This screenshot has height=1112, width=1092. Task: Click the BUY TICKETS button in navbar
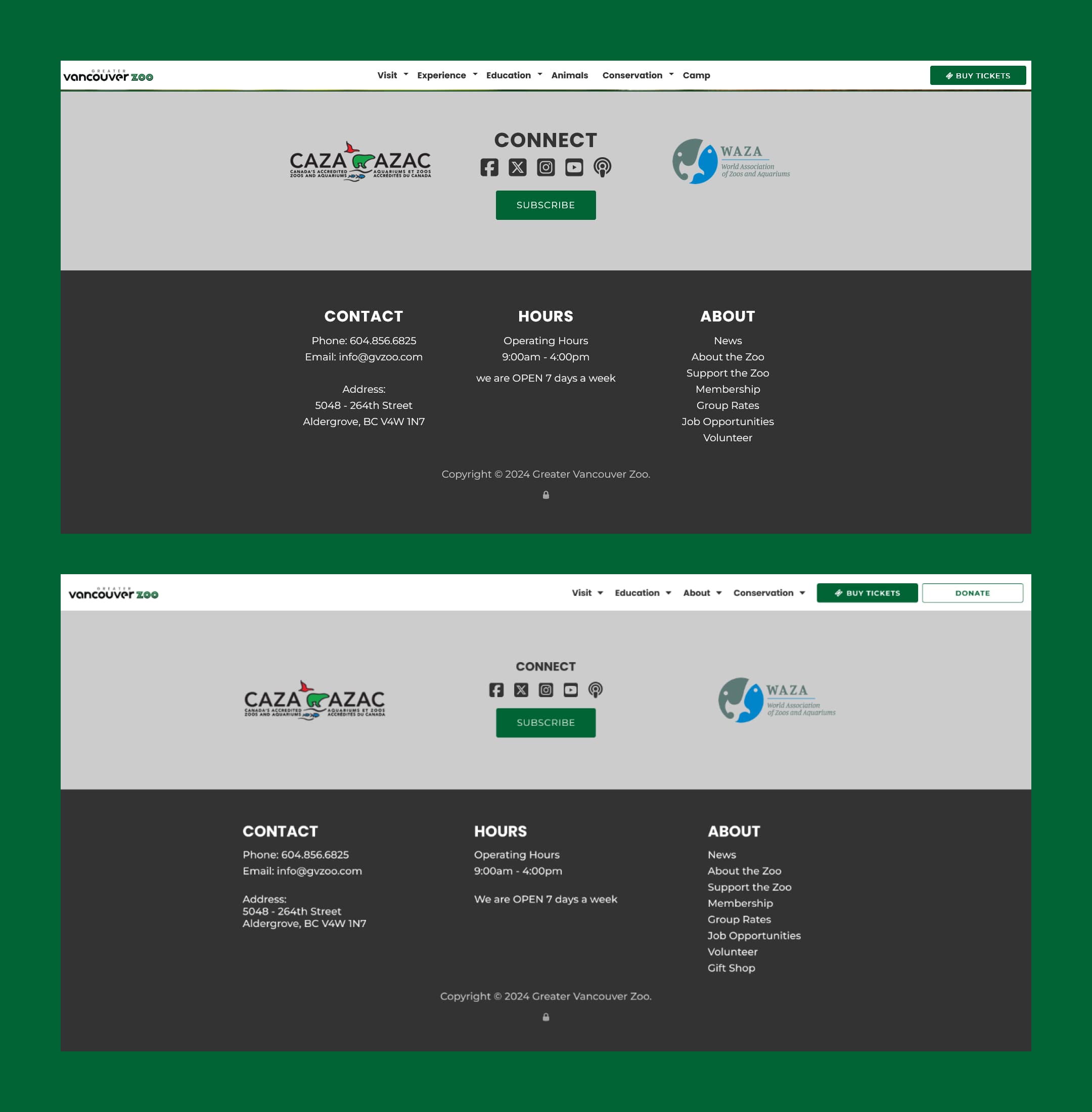(977, 75)
